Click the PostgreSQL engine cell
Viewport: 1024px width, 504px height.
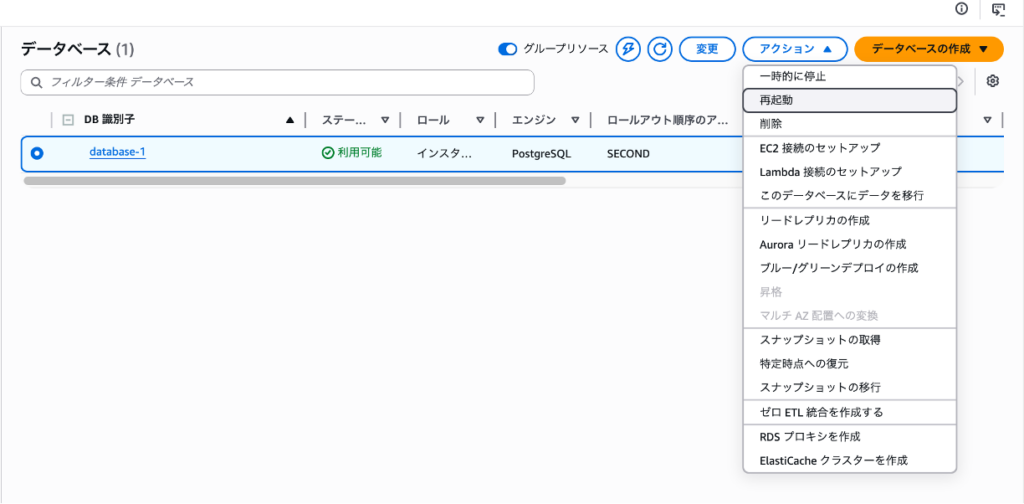(x=541, y=154)
